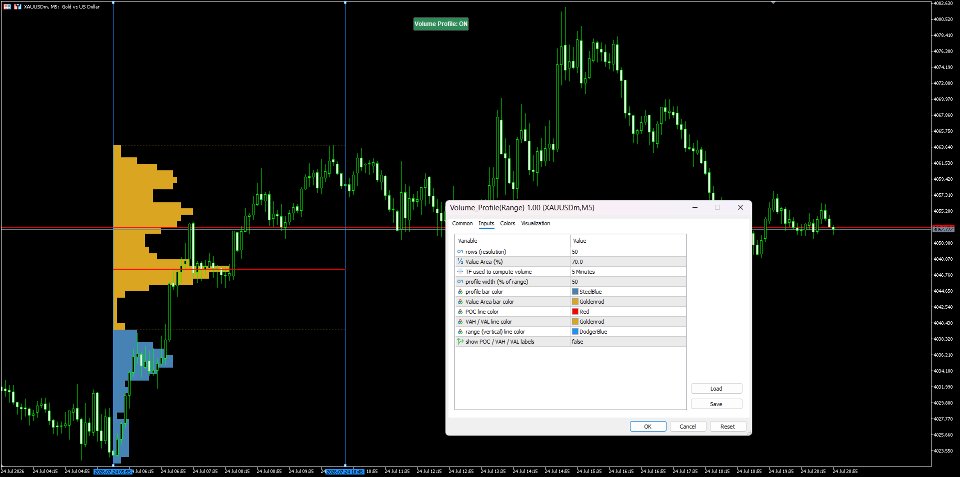The height and width of the screenshot is (477, 960).
Task: Click the Variable column header
Action: pyautogui.click(x=512, y=241)
